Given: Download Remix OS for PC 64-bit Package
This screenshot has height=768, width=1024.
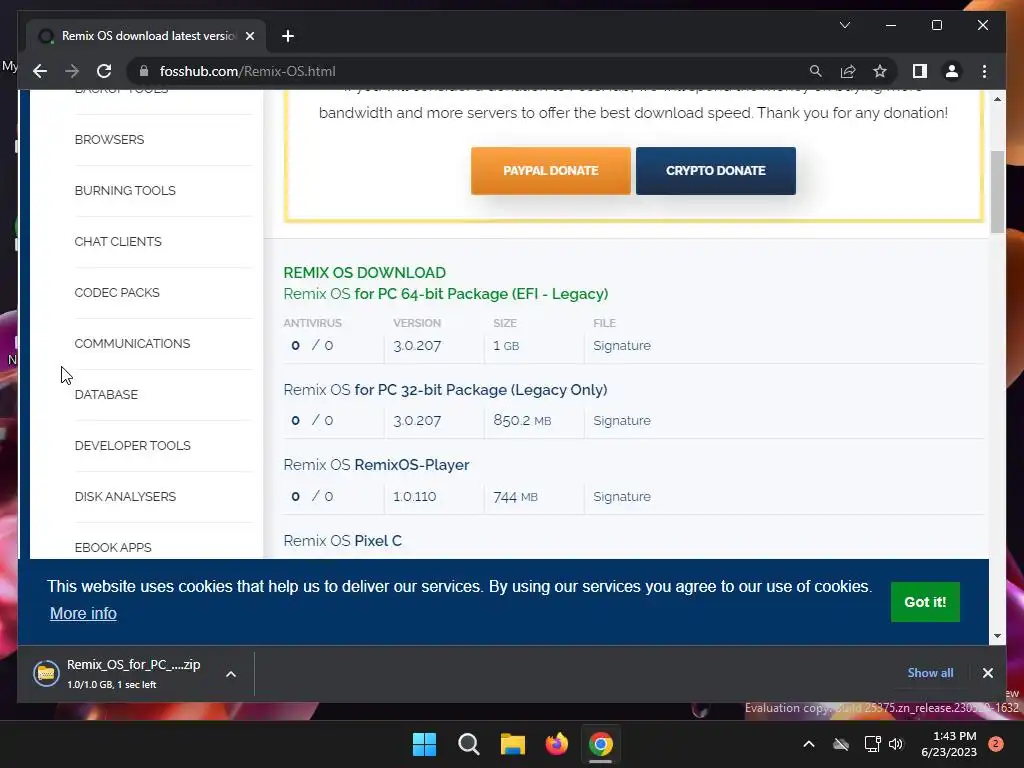Looking at the screenshot, I should pos(445,294).
